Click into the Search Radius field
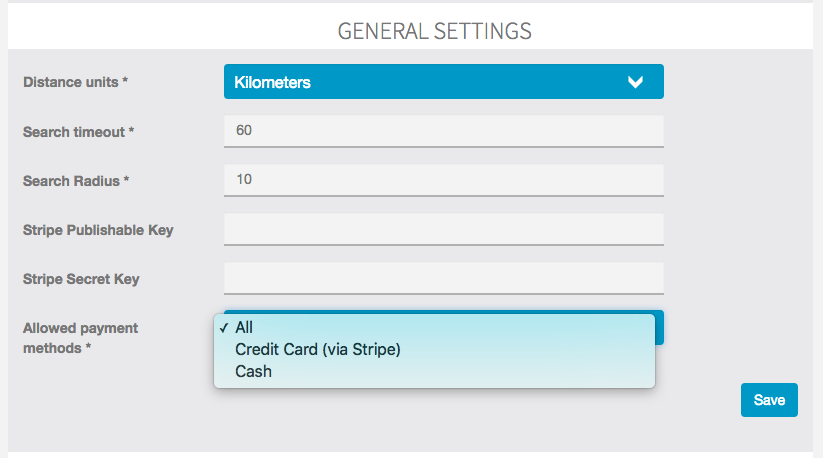This screenshot has width=823, height=458. coord(443,180)
